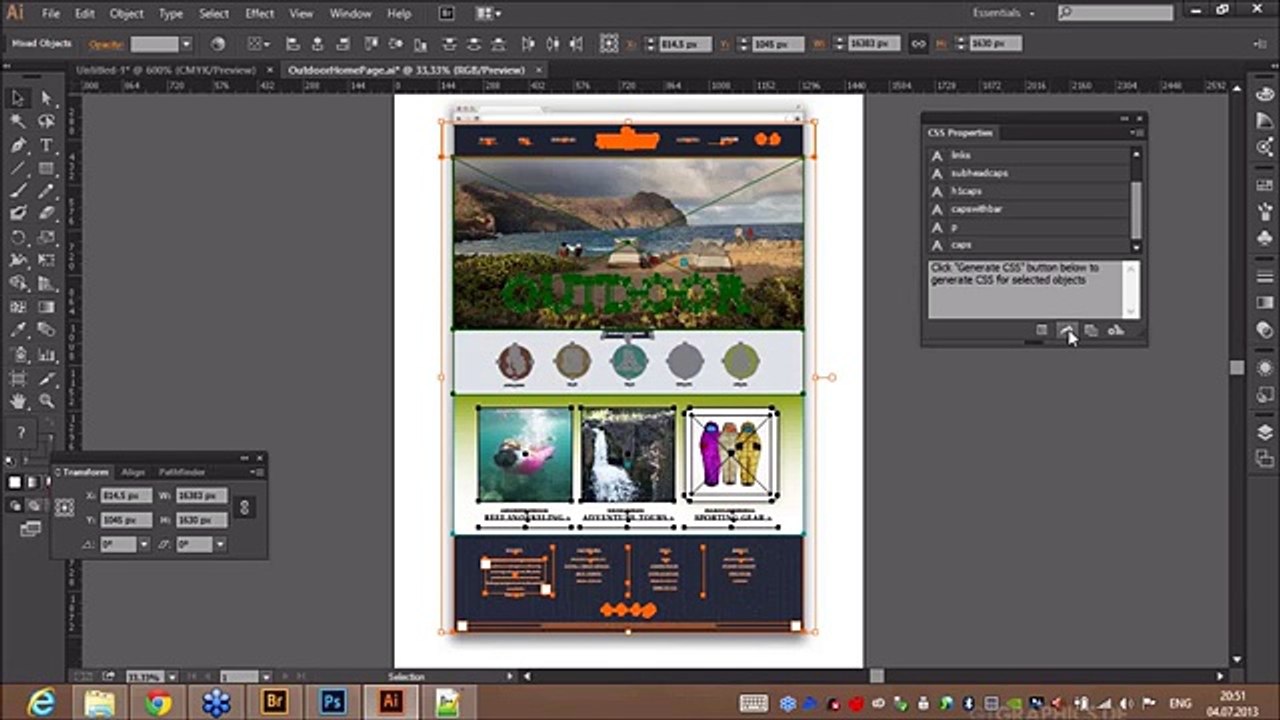This screenshot has height=720, width=1280.
Task: Select the Artboard tool
Action: pyautogui.click(x=18, y=378)
